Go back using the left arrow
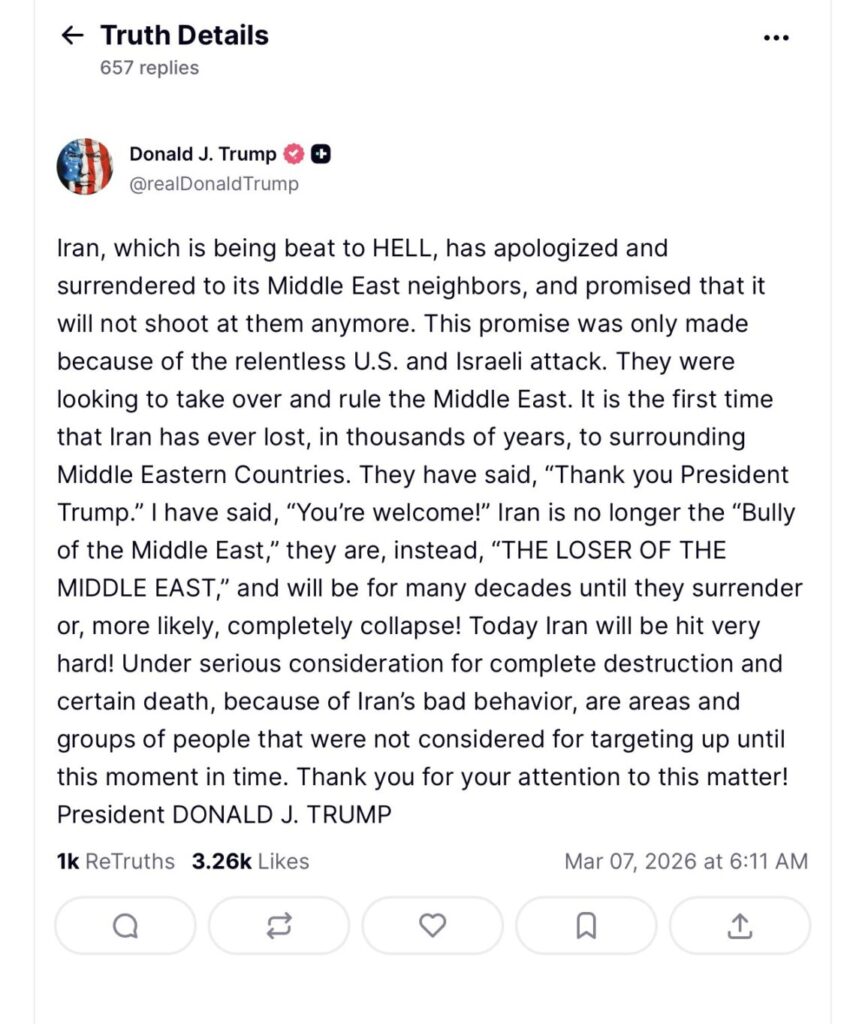This screenshot has width=856, height=1024. 72,36
